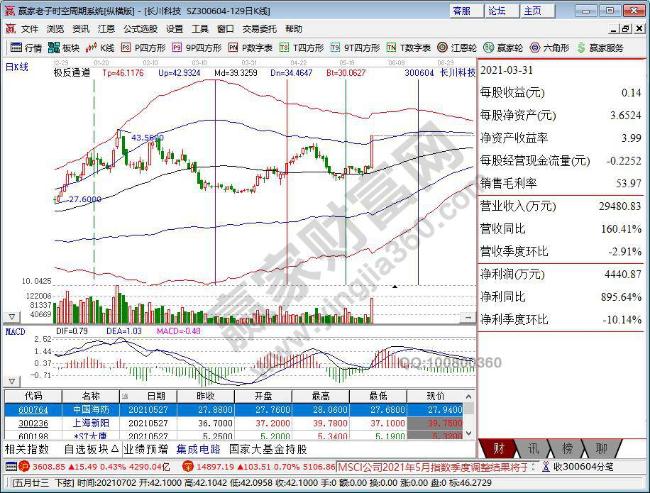The height and width of the screenshot is (493, 650).
Task: Open the 交易委托 menu
Action: (259, 29)
